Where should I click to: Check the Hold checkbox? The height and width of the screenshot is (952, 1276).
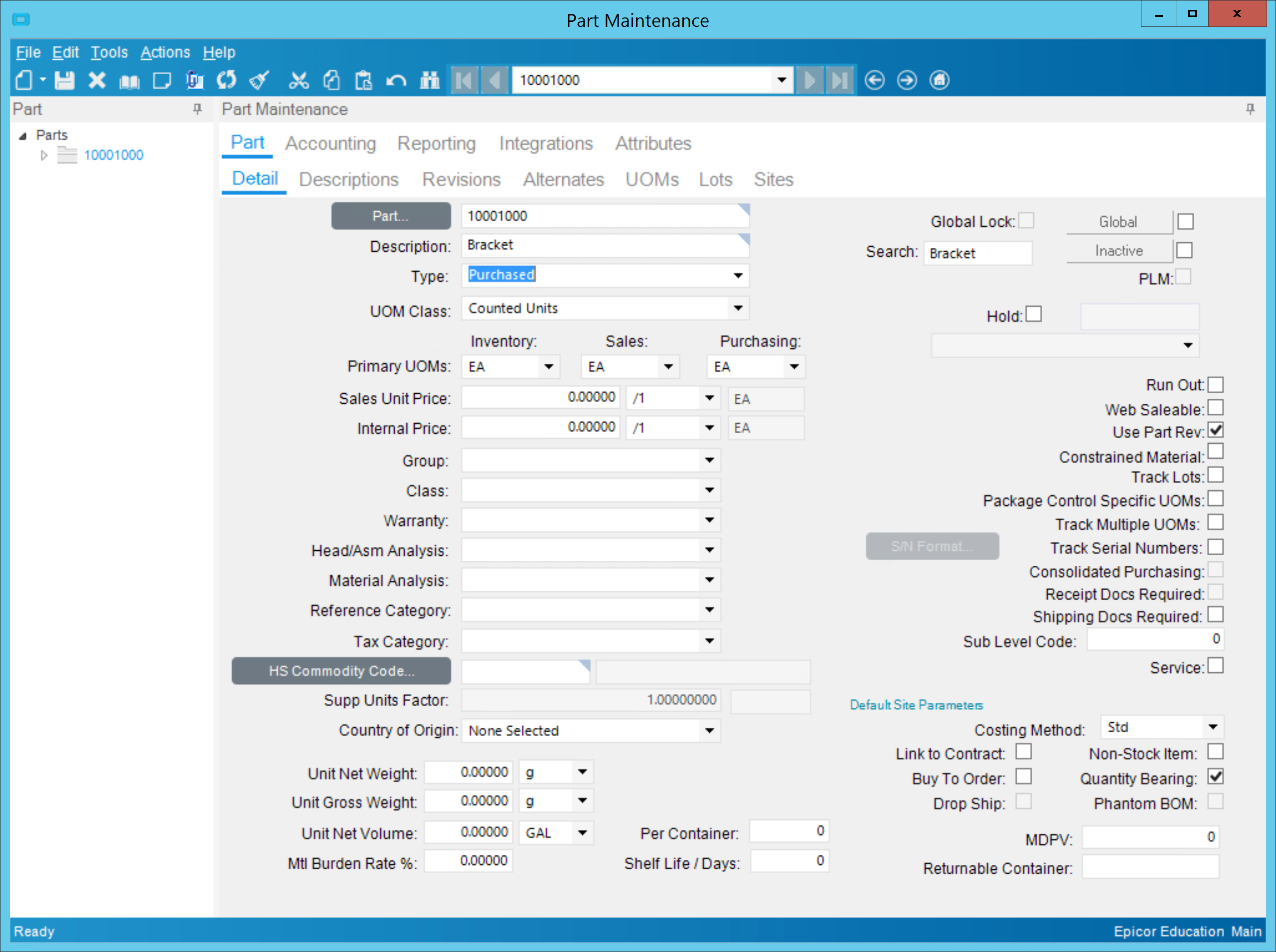[1034, 314]
